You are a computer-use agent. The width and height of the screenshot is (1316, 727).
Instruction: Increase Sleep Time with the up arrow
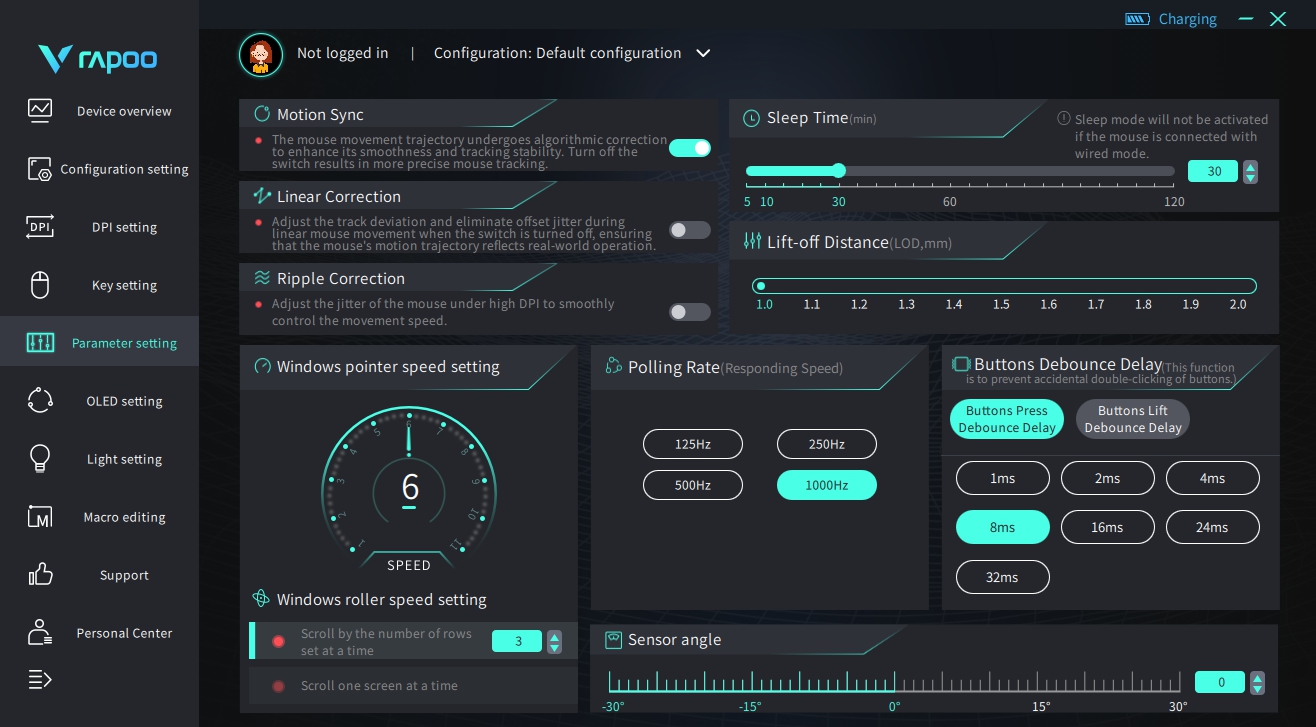click(1250, 166)
